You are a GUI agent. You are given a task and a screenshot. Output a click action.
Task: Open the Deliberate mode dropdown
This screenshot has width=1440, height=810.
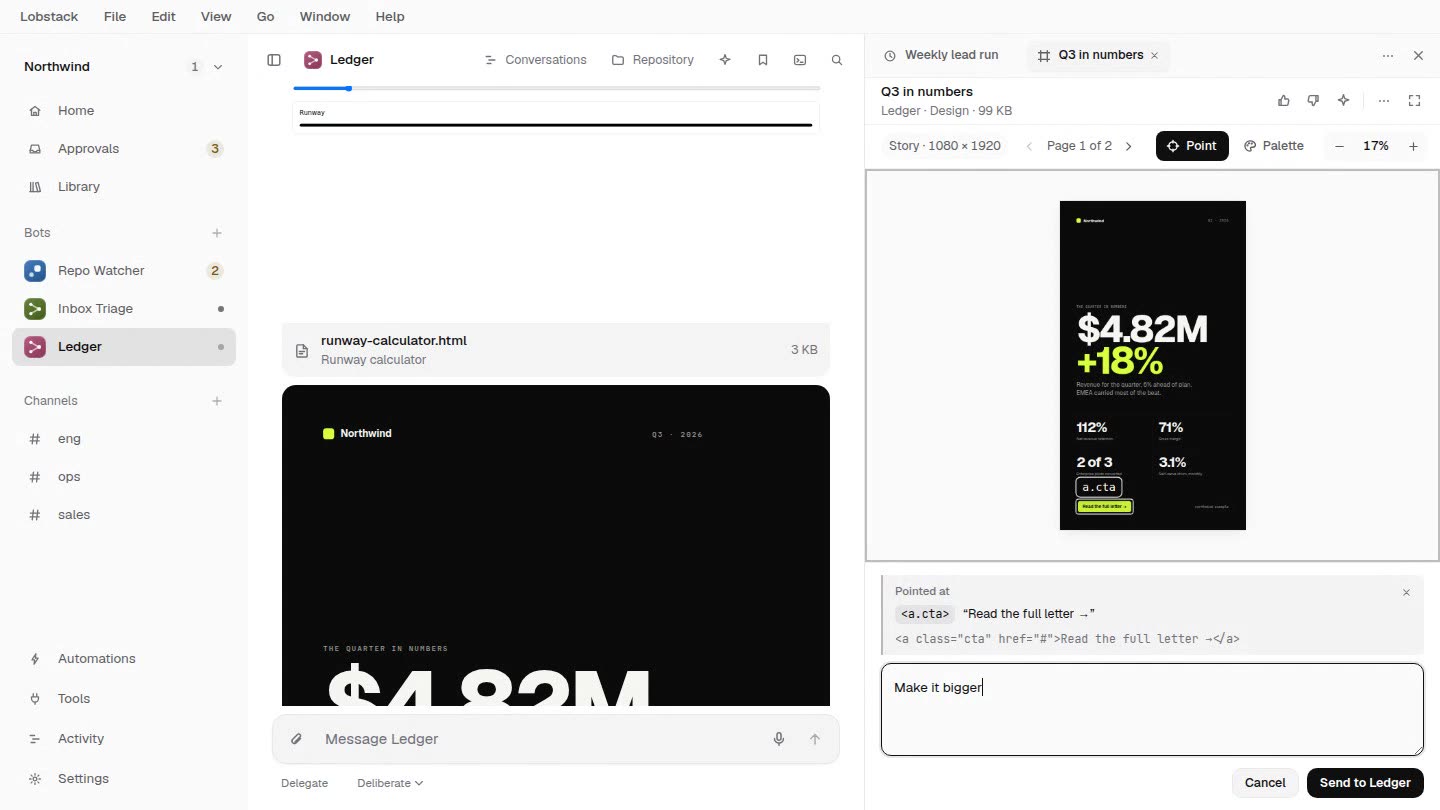[x=390, y=783]
